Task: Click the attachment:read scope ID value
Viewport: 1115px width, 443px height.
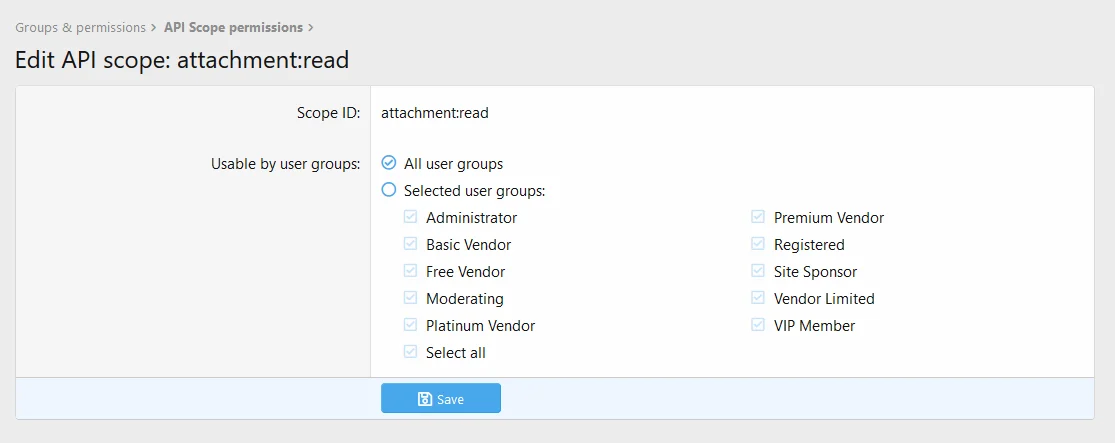Action: pyautogui.click(x=434, y=112)
